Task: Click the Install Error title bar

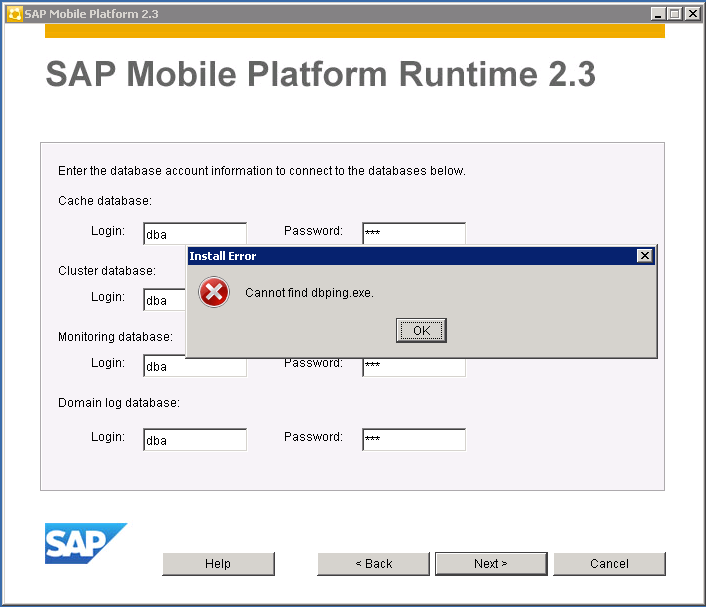Action: [x=421, y=256]
